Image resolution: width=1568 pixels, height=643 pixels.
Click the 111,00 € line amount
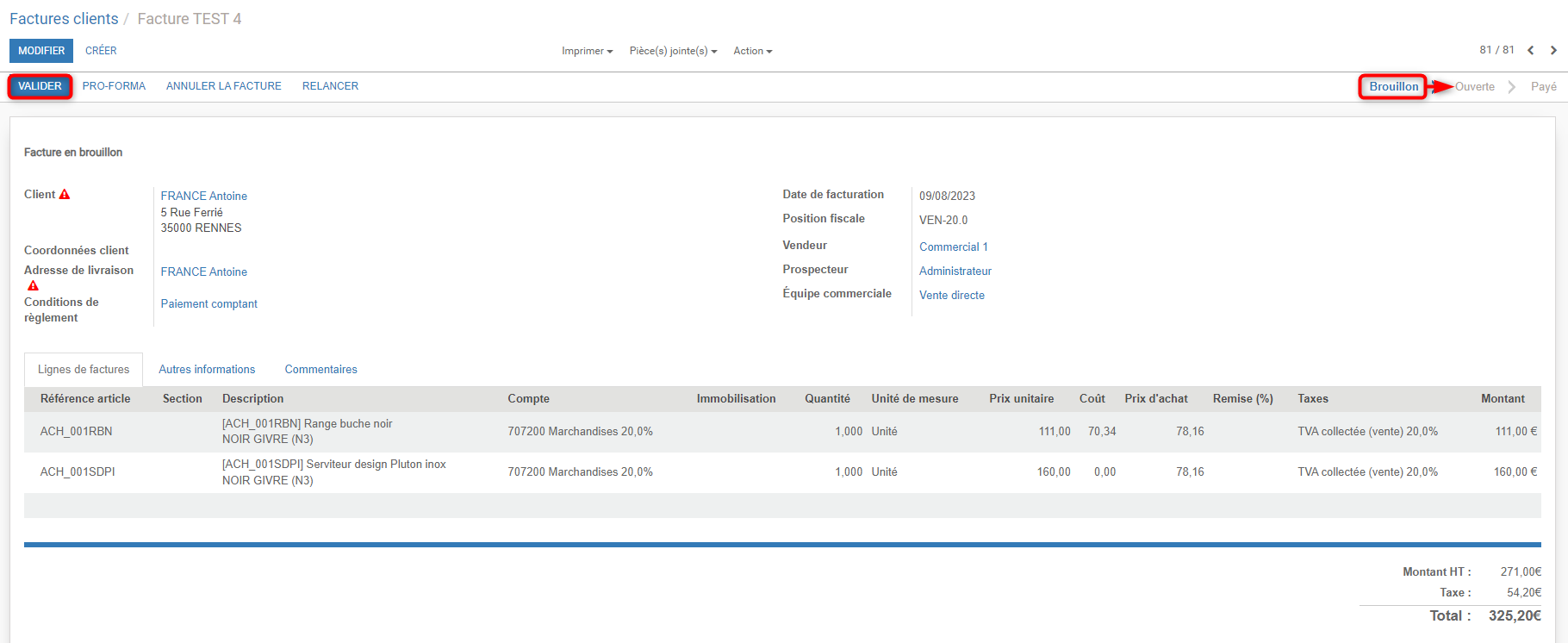point(1516,432)
